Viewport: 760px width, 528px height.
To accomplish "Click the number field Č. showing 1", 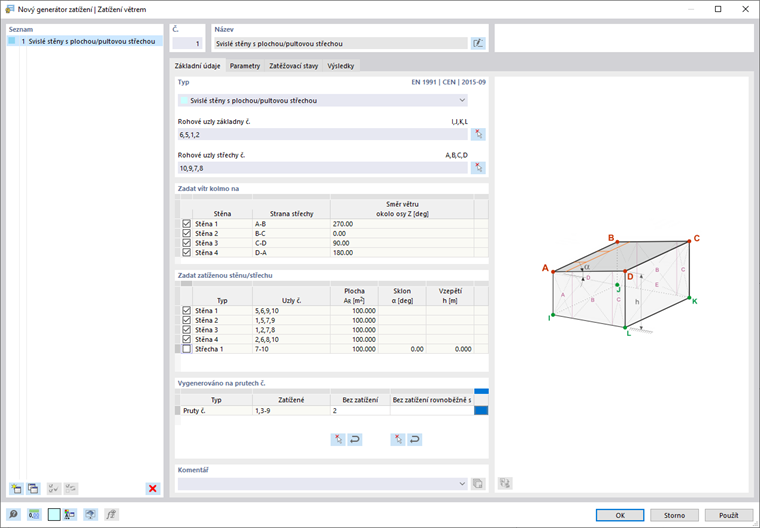I will pos(187,43).
